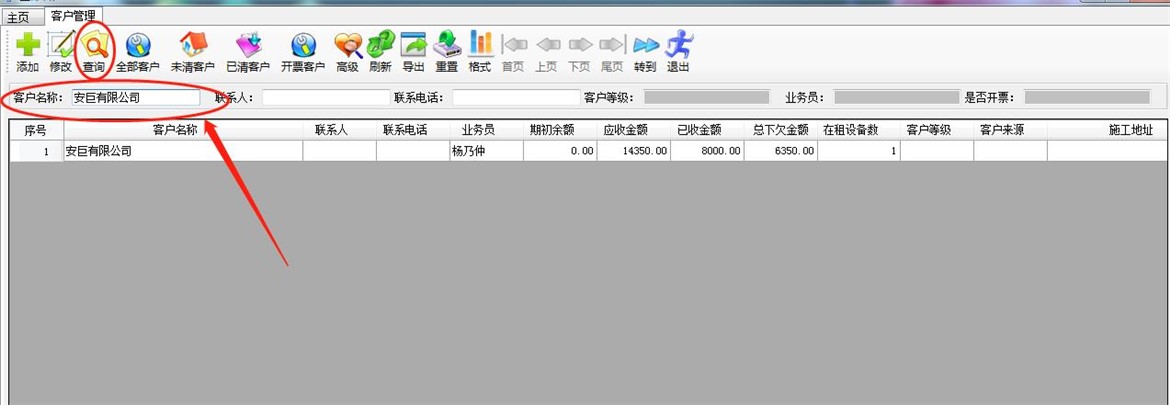This screenshot has height=405, width=1170.
Task: Filter by 已清客户 (settled customers) icon
Action: 248,45
